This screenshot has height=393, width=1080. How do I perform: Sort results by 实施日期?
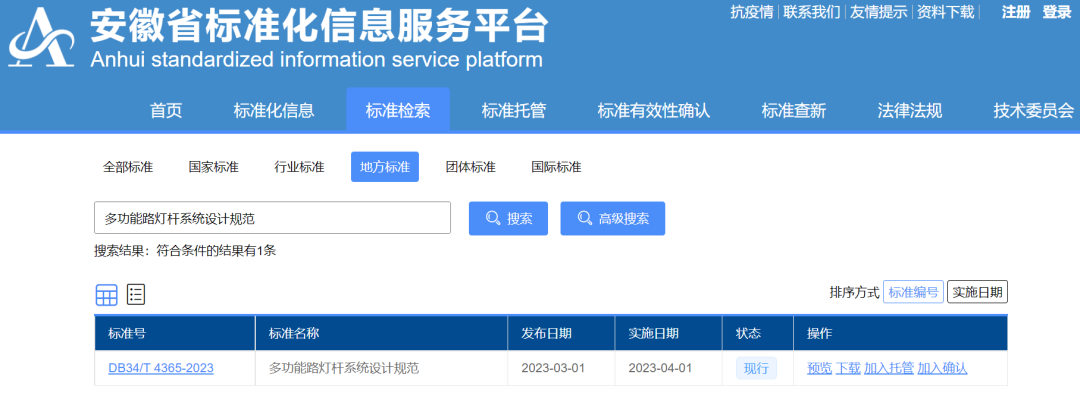coord(977,292)
